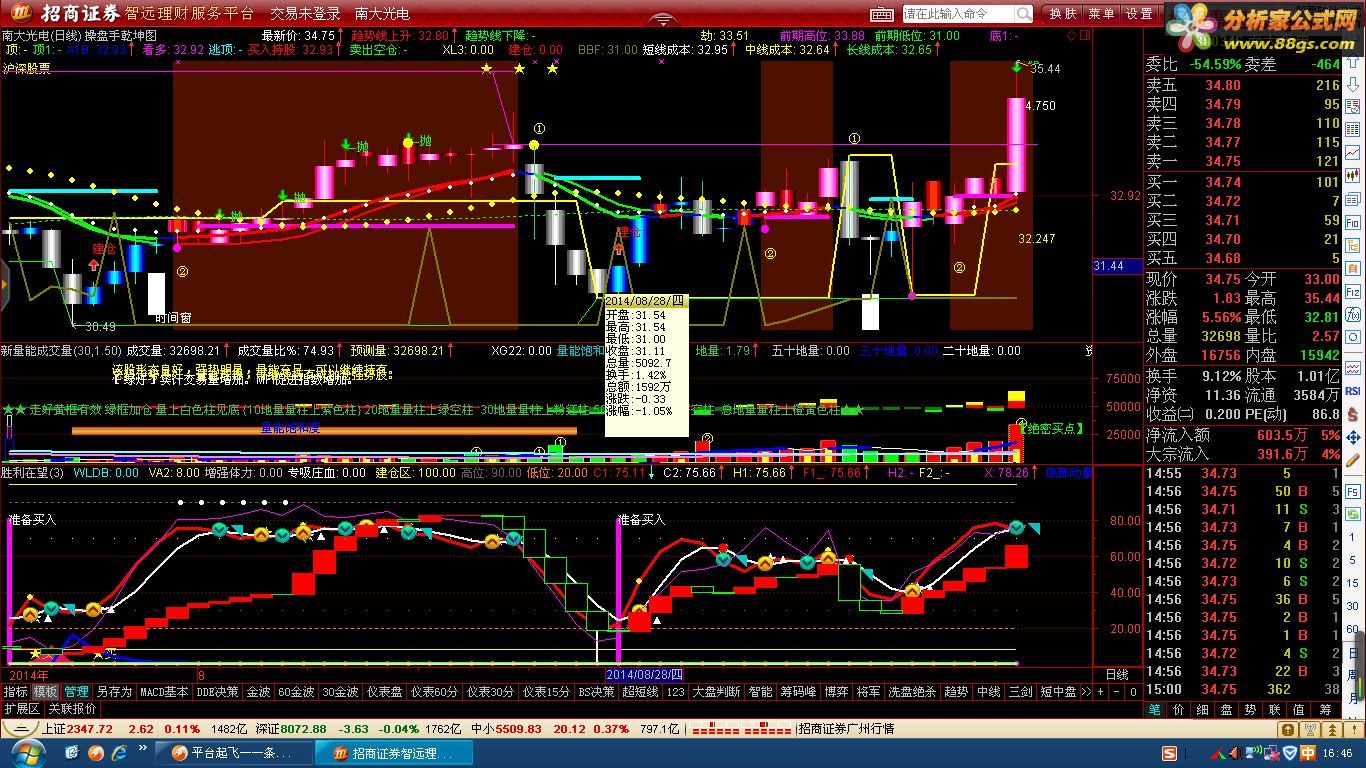Screen dimensions: 1366x768
Task: Select the 筹码峰 indicator tab
Action: [798, 691]
